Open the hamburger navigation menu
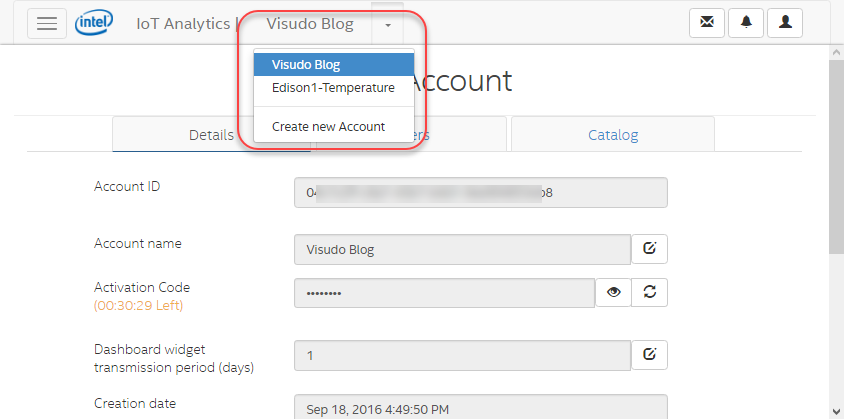 [47, 24]
